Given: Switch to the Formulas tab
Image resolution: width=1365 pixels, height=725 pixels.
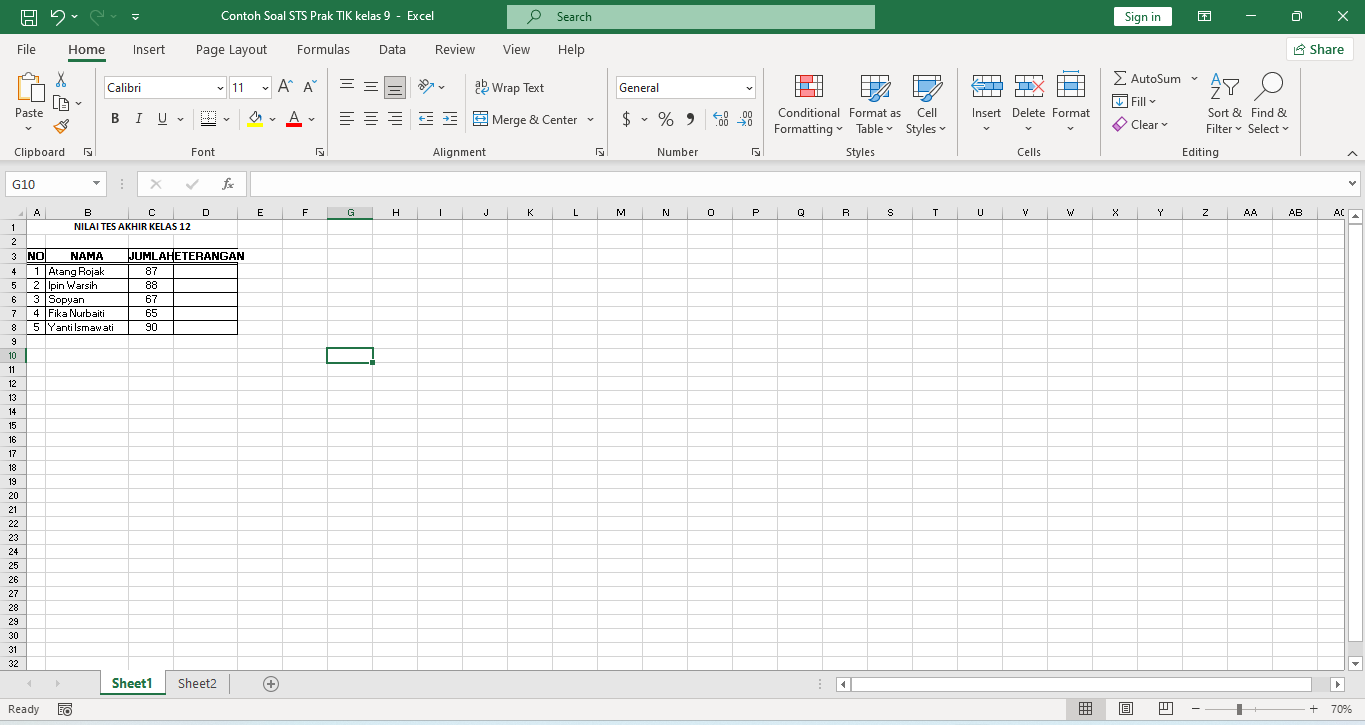Looking at the screenshot, I should [323, 49].
